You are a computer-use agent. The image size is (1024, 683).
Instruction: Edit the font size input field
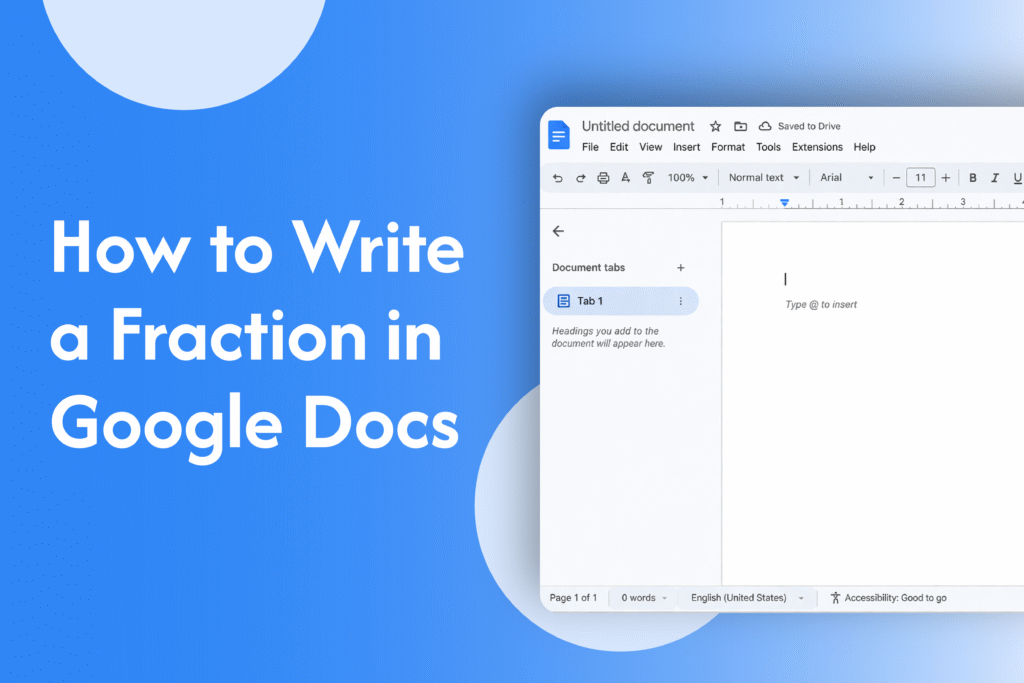(920, 177)
